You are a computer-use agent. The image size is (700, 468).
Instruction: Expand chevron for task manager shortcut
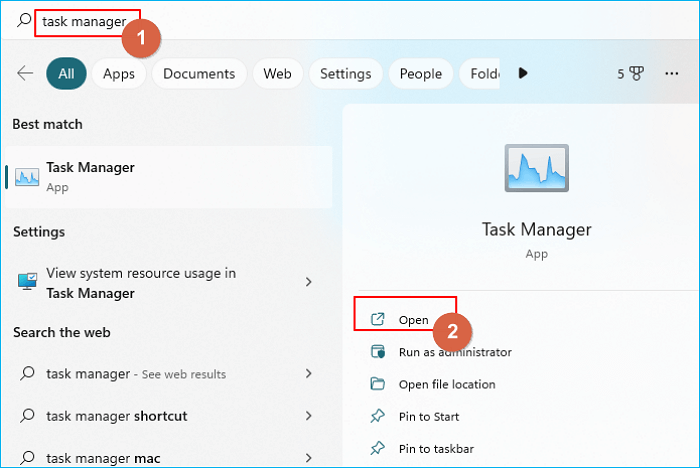(x=308, y=416)
